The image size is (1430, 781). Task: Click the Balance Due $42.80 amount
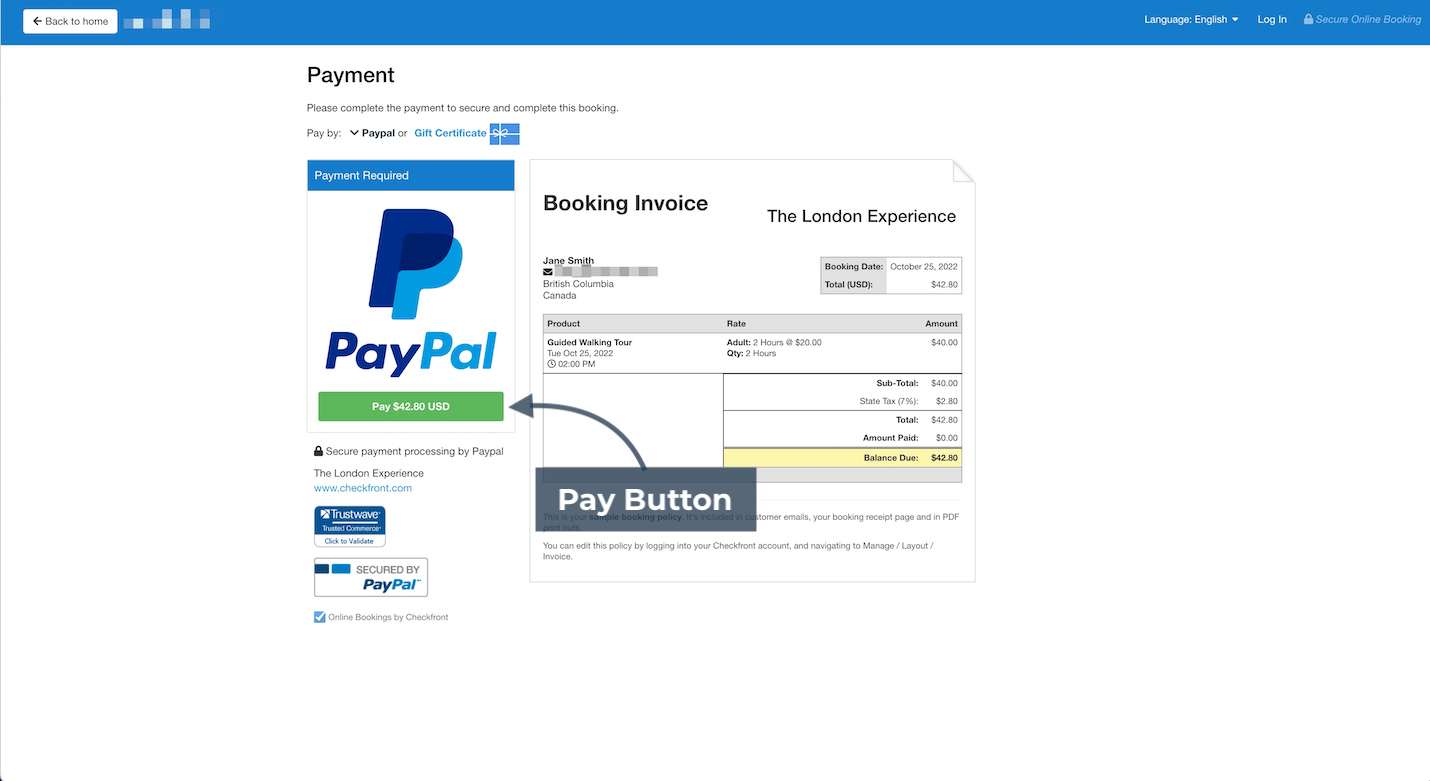tap(944, 458)
